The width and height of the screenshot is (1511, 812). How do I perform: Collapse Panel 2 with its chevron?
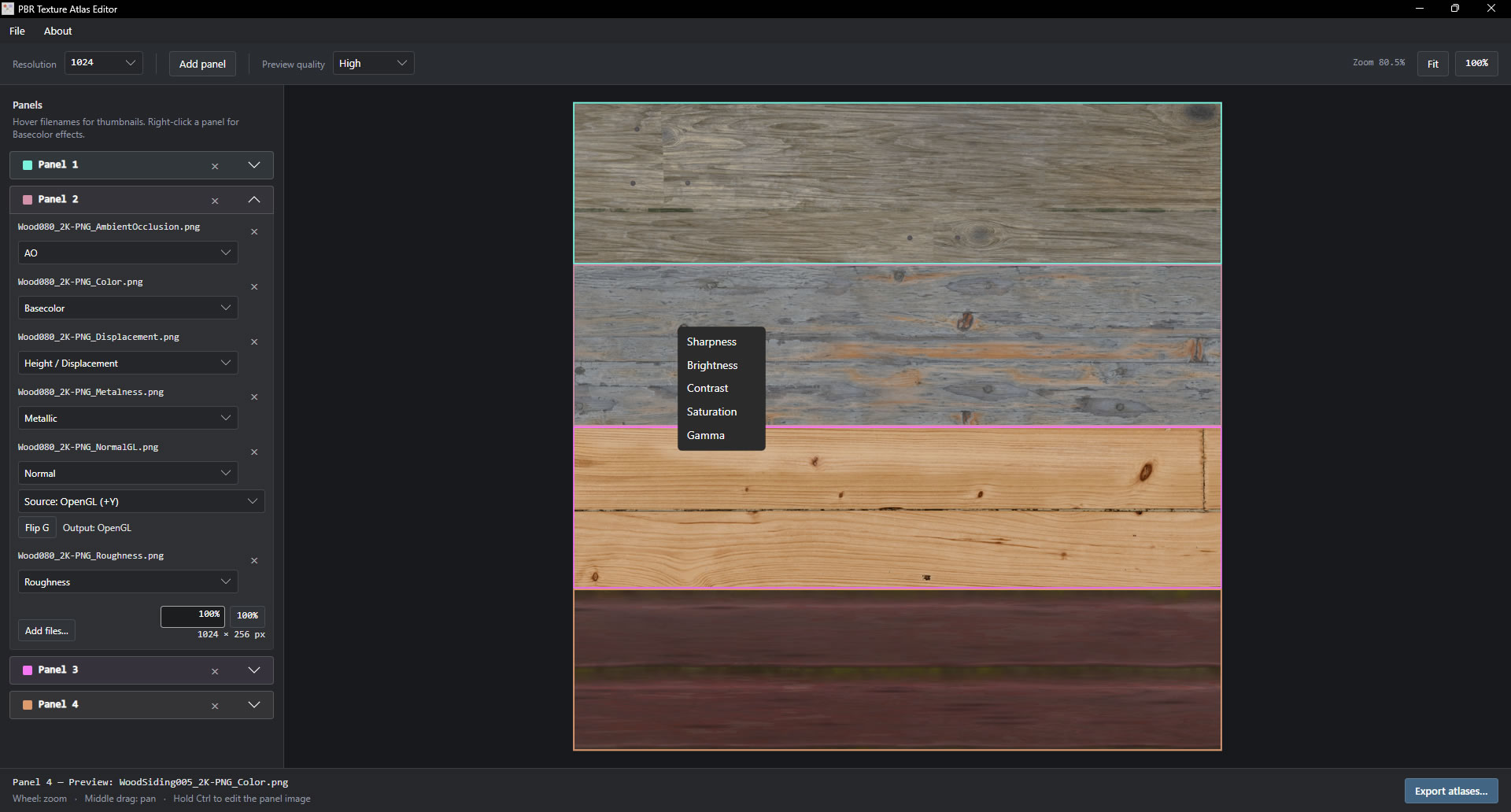(254, 200)
